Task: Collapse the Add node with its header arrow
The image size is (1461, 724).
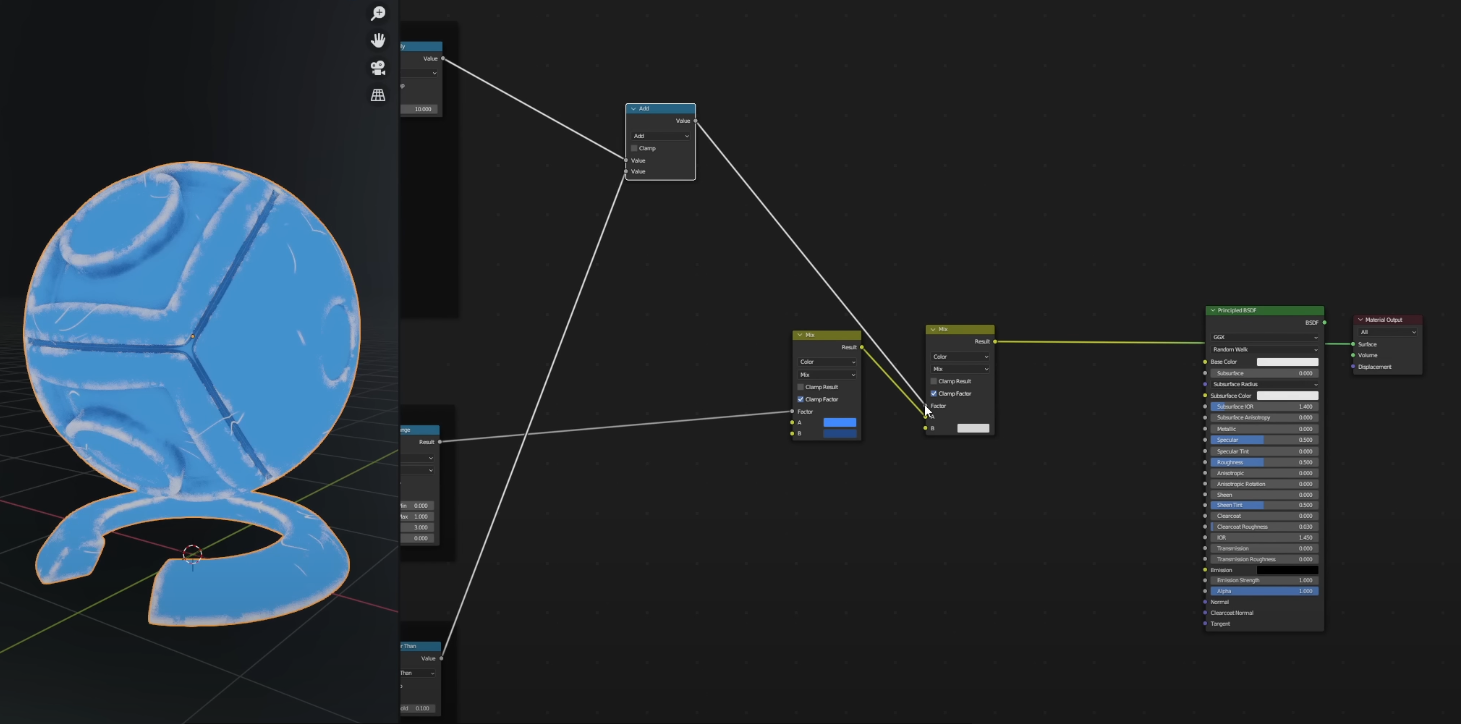Action: 633,108
